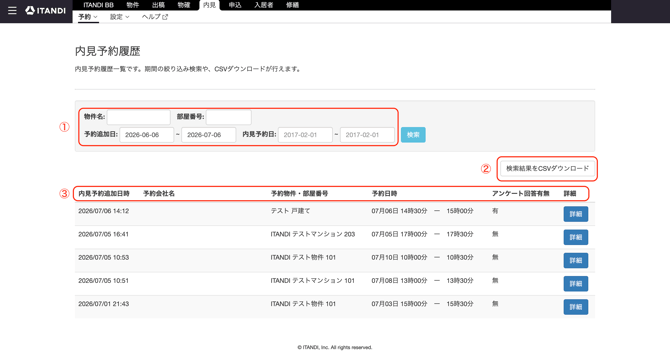Switch to the 内見 tab
The width and height of the screenshot is (670, 363).
click(x=209, y=5)
